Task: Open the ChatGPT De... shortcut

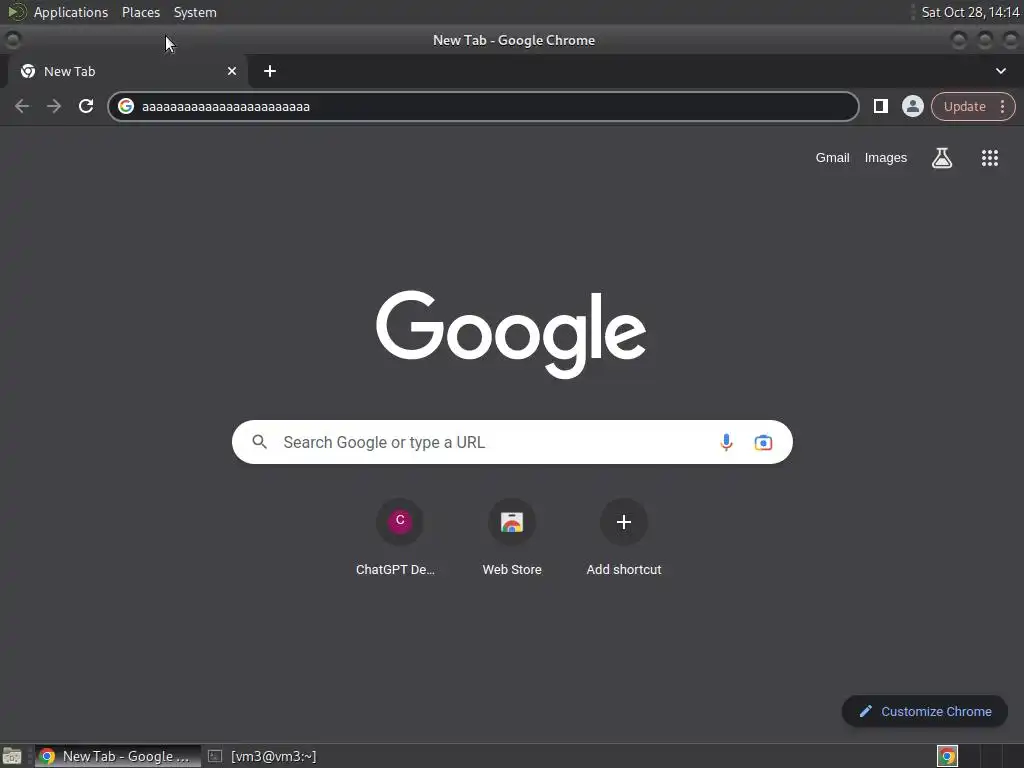Action: [399, 537]
